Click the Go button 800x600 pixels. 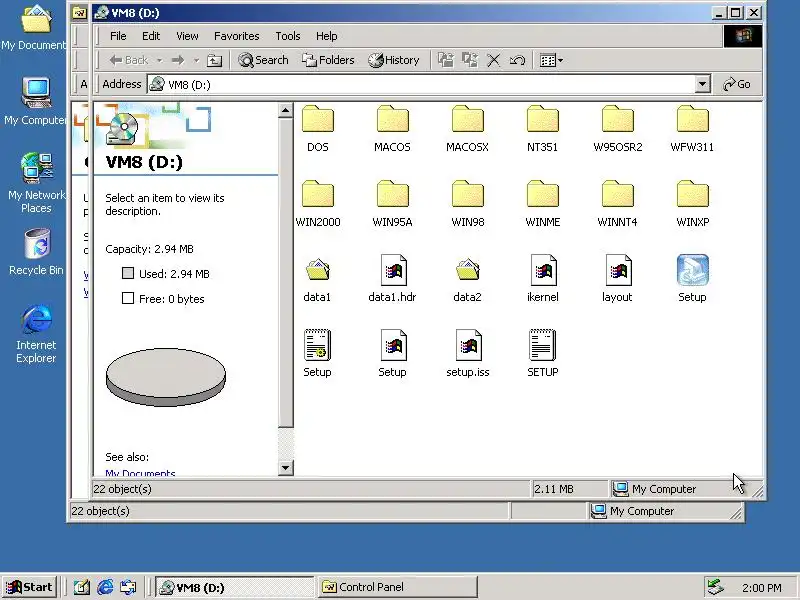pos(737,84)
